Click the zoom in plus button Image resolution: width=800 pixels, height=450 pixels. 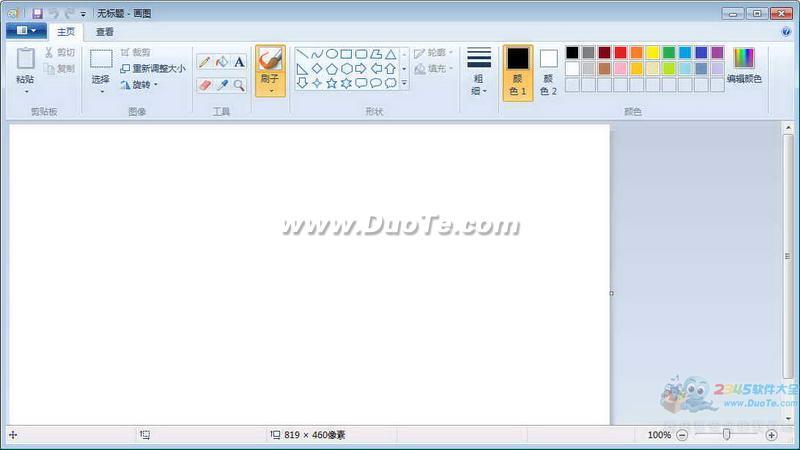[771, 435]
